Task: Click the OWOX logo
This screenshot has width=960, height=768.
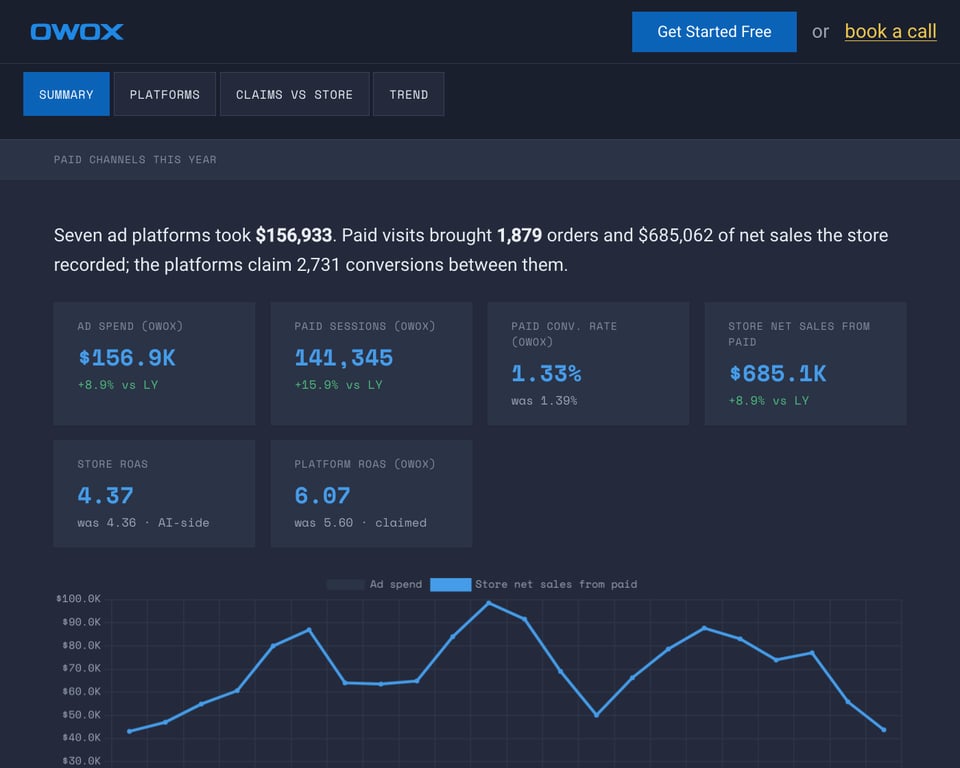Action: coord(77,32)
